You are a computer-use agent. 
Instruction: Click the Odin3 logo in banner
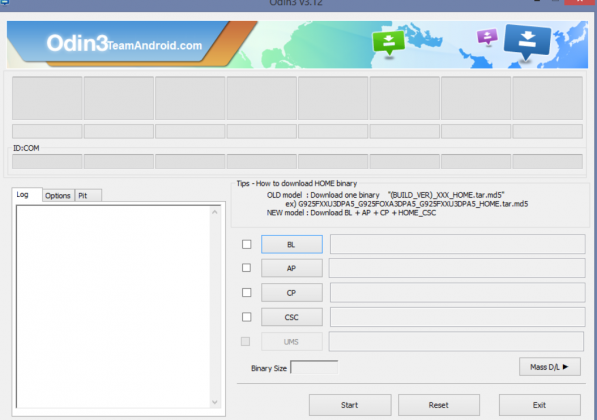click(x=77, y=43)
